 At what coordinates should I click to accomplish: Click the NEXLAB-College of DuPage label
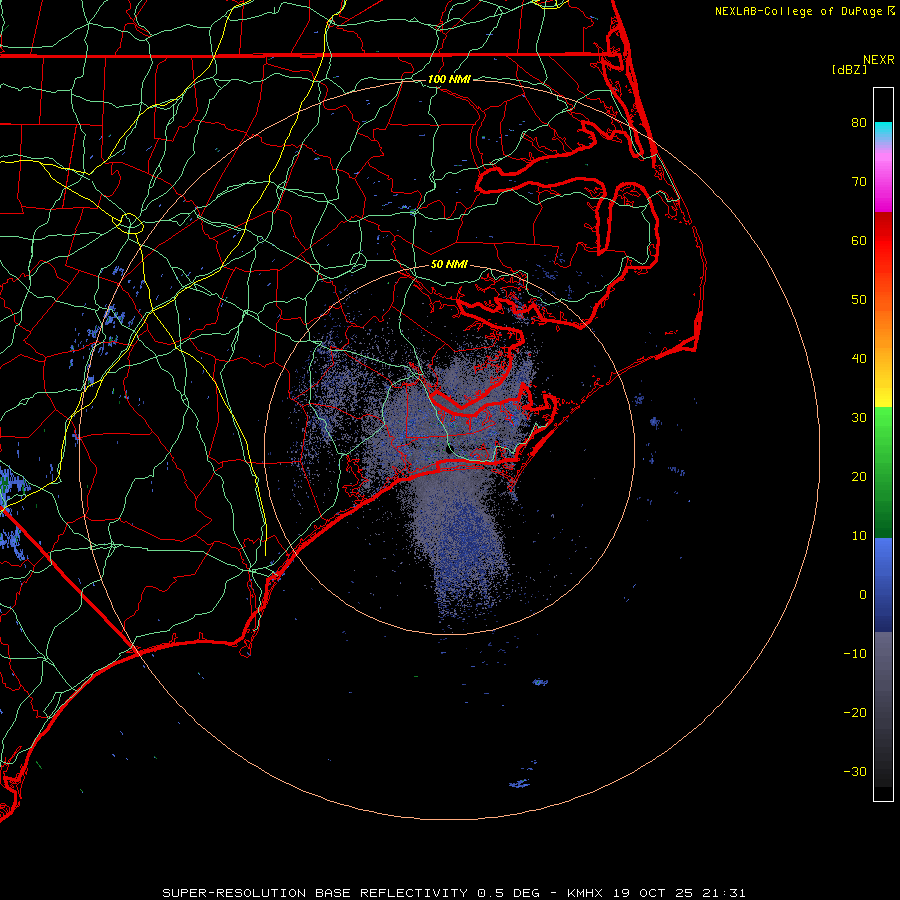click(804, 11)
